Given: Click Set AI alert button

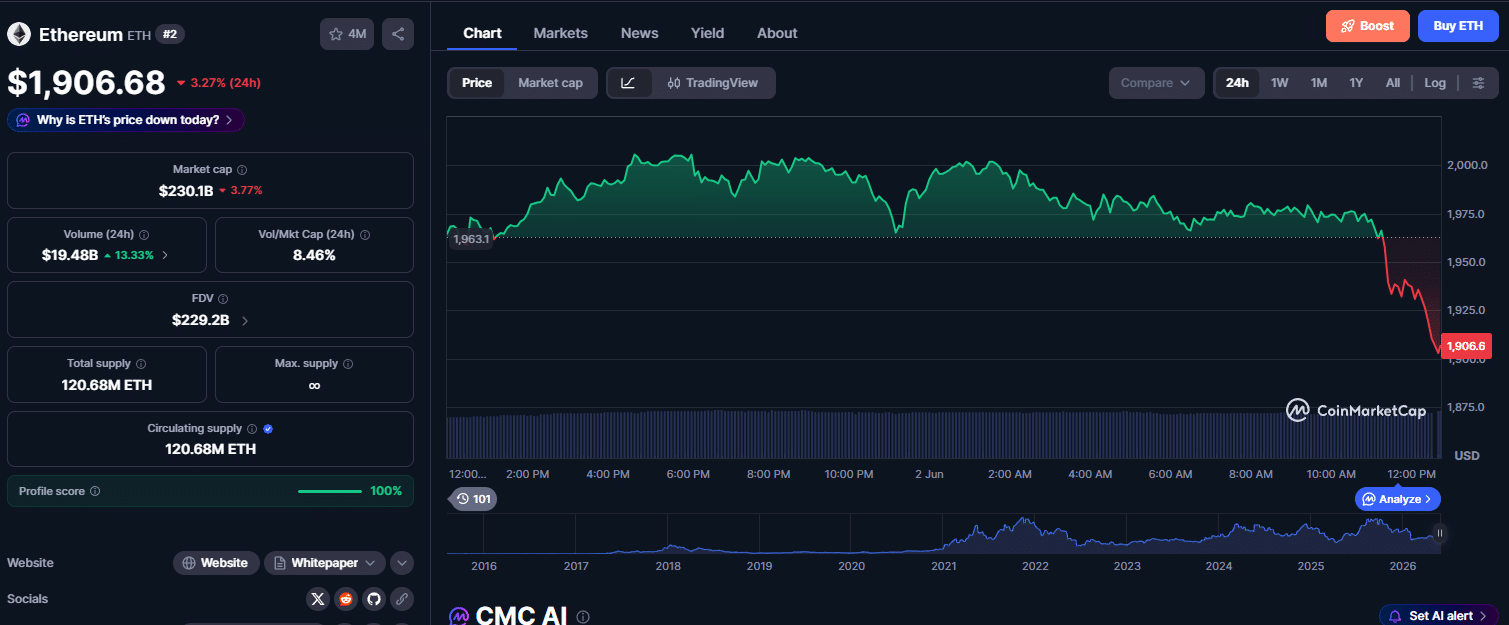Looking at the screenshot, I should click(1439, 616).
